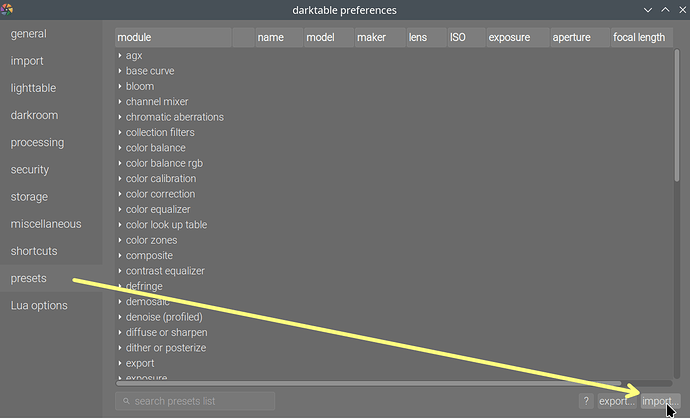Viewport: 690px width, 419px height.
Task: Open the shortcuts preferences tab
Action: pos(51,251)
